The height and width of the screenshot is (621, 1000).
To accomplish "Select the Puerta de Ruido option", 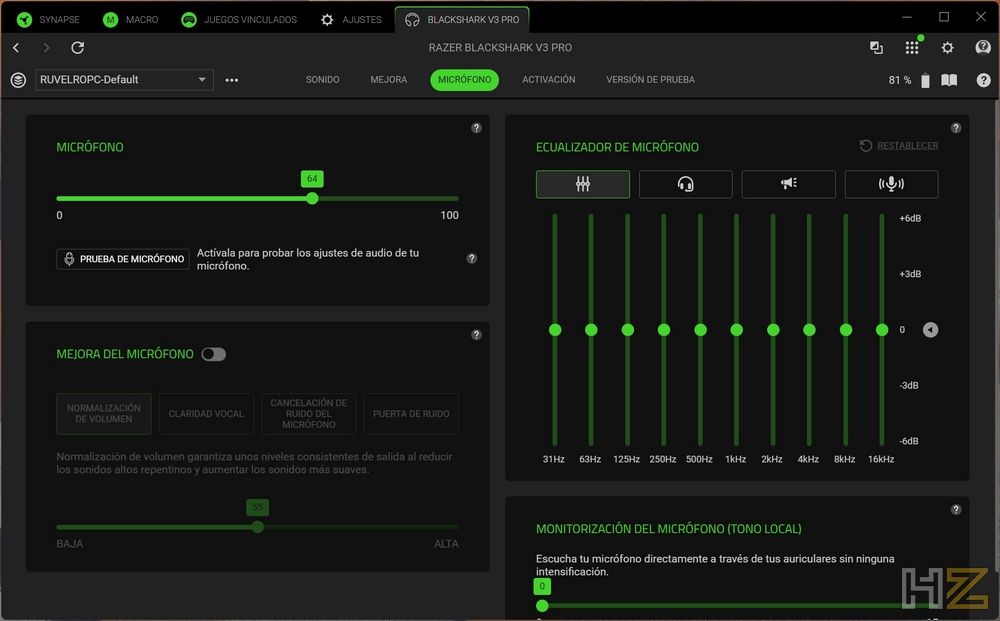I will coord(411,414).
